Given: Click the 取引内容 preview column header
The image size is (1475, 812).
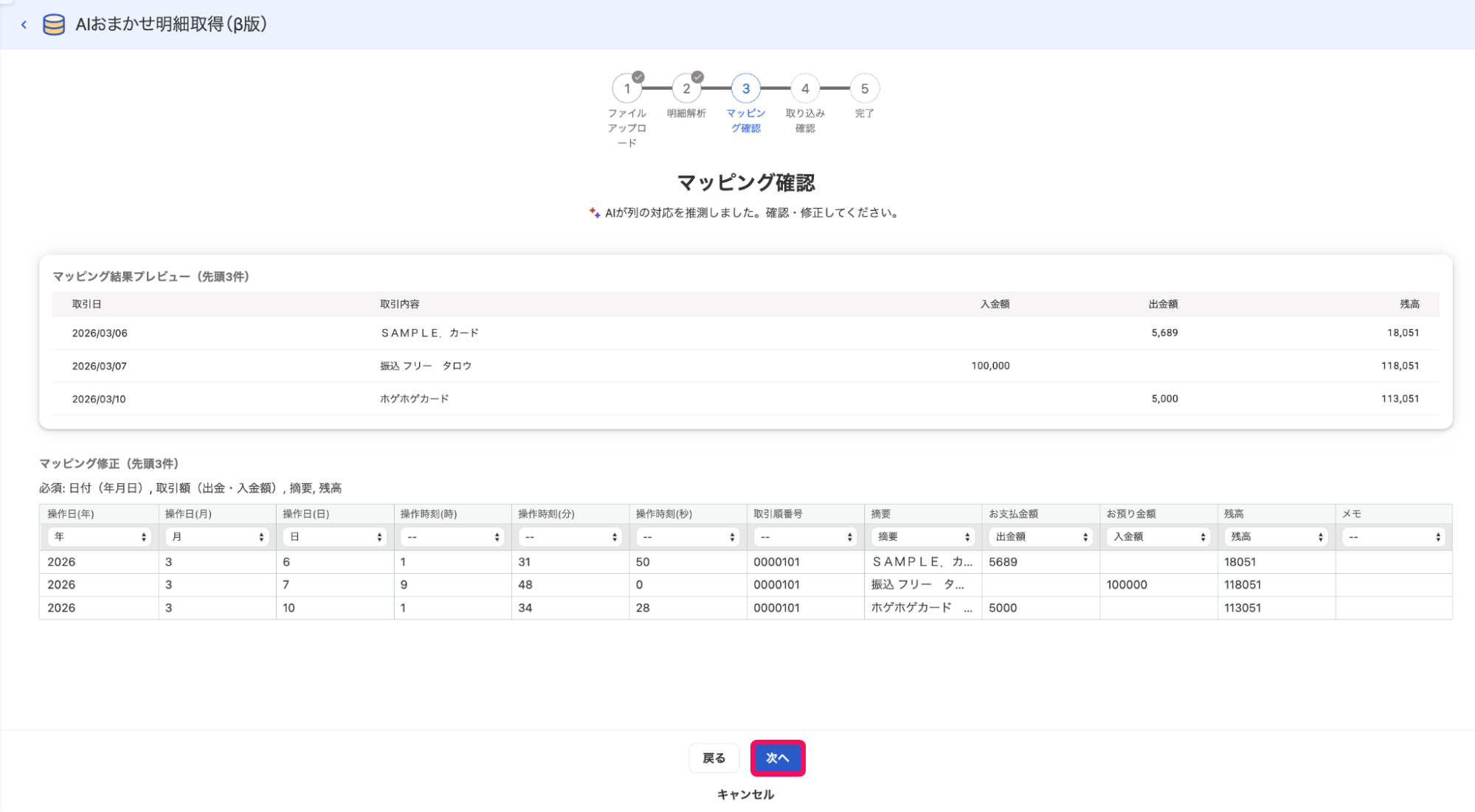Looking at the screenshot, I should [x=399, y=304].
